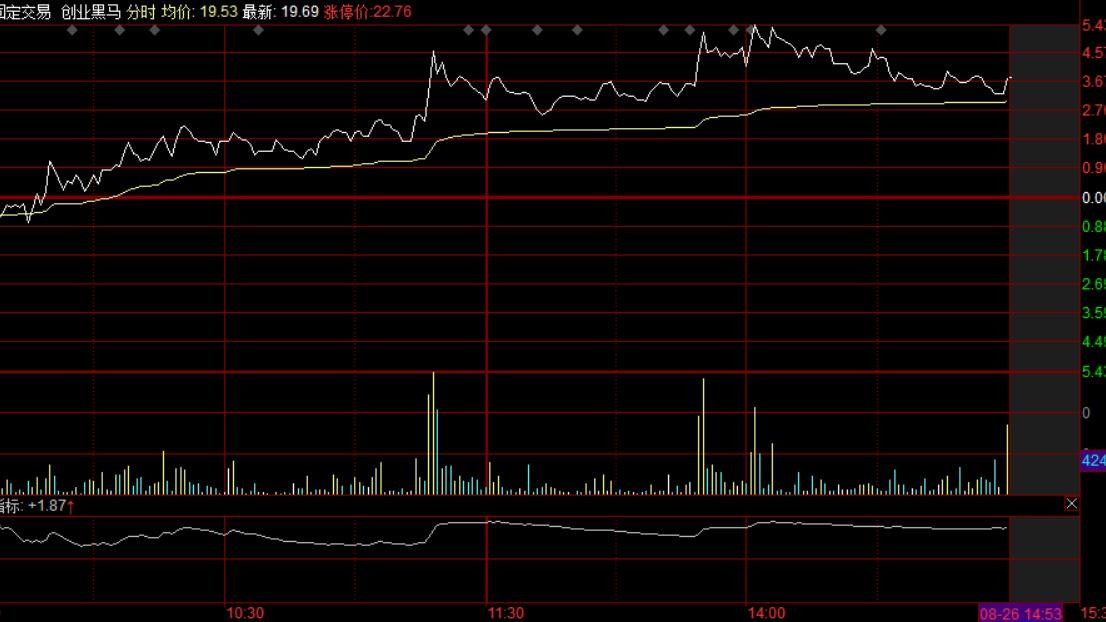
Task: Click the diamond marker on the 11:30 gridline
Action: [x=486, y=30]
